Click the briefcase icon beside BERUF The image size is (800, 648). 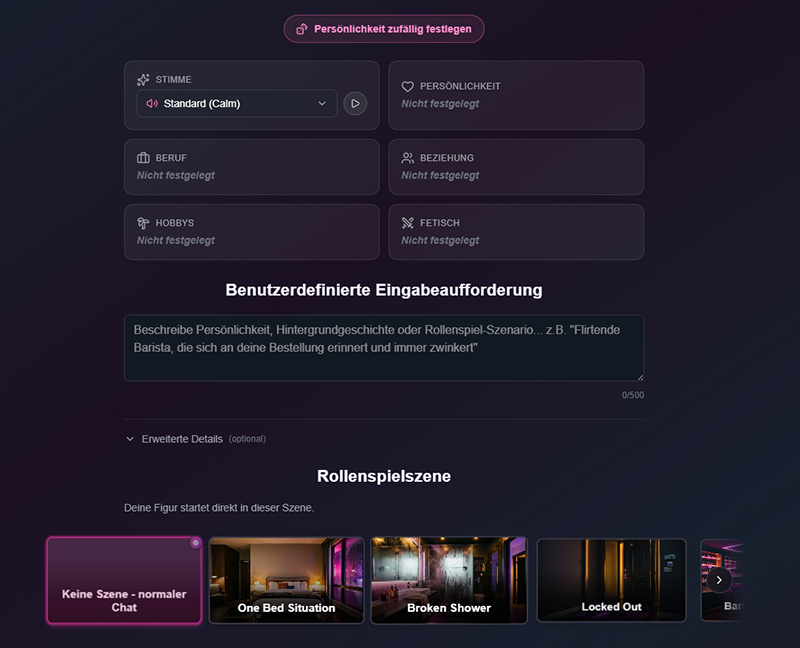[143, 158]
